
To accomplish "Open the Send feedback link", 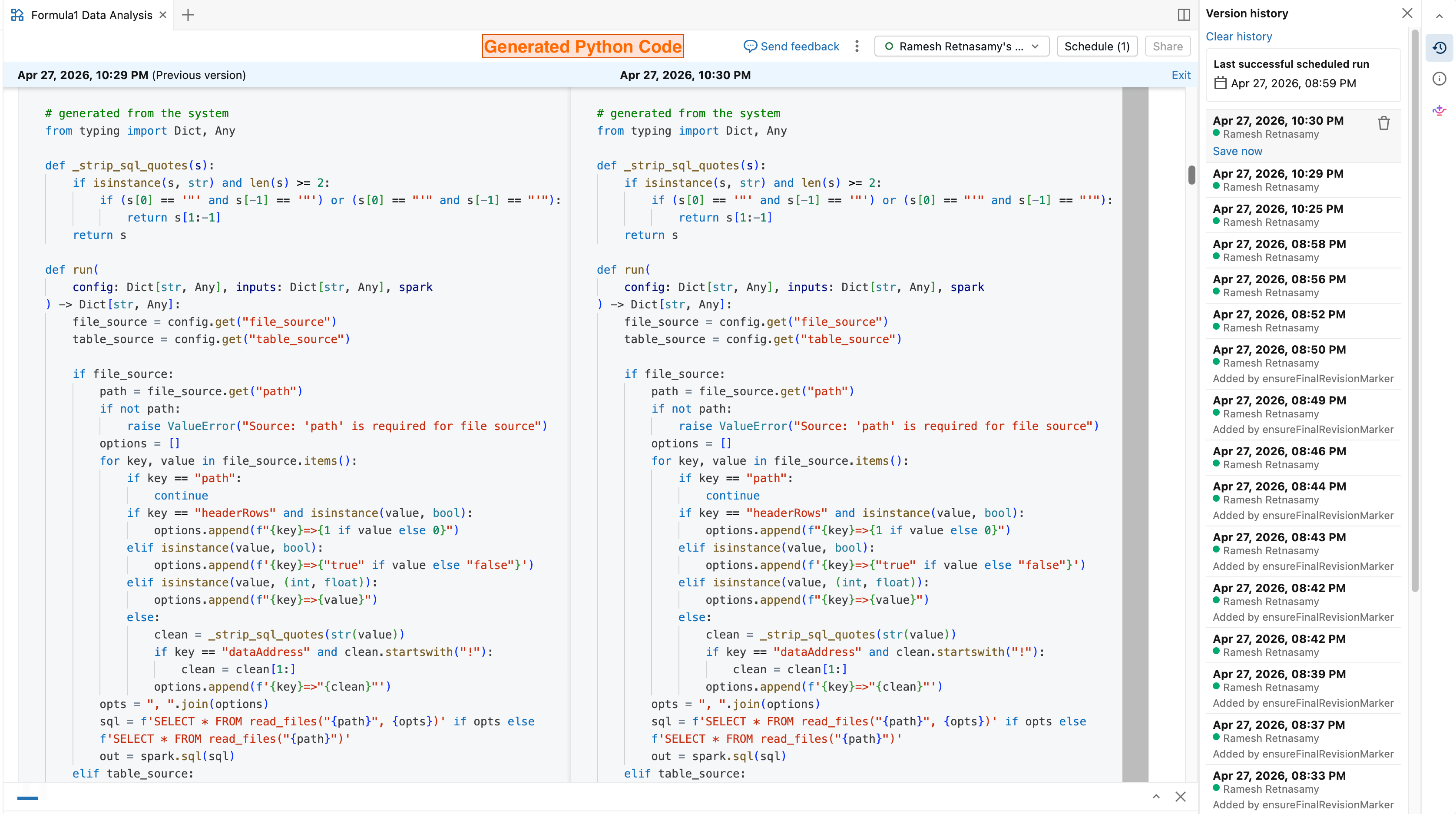I will 791,46.
